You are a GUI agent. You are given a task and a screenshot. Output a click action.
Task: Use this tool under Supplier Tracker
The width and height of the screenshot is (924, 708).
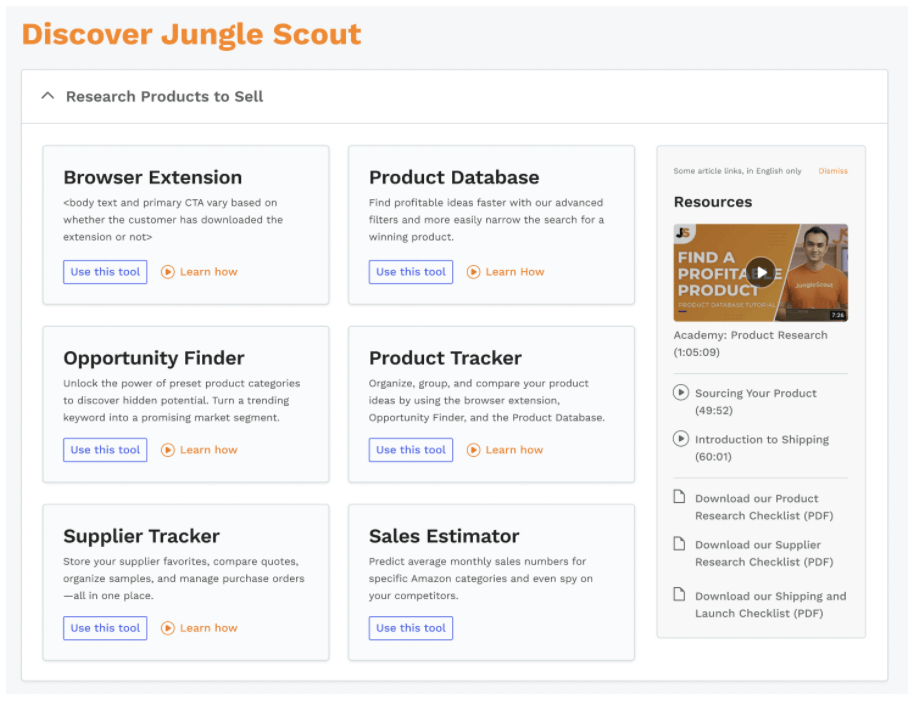[105, 628]
